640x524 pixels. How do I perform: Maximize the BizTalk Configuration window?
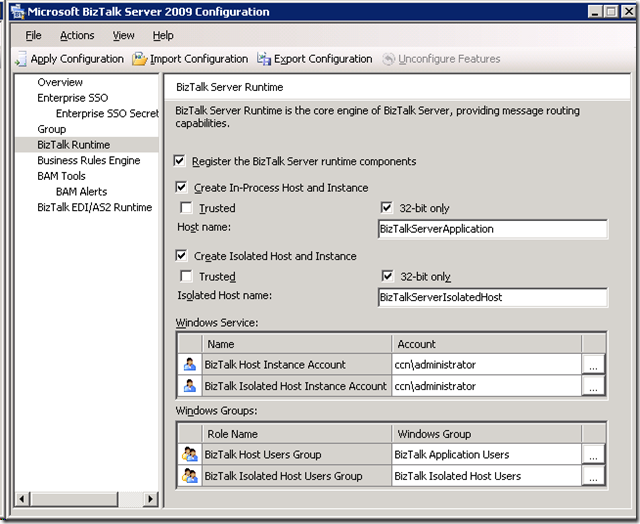click(x=611, y=11)
